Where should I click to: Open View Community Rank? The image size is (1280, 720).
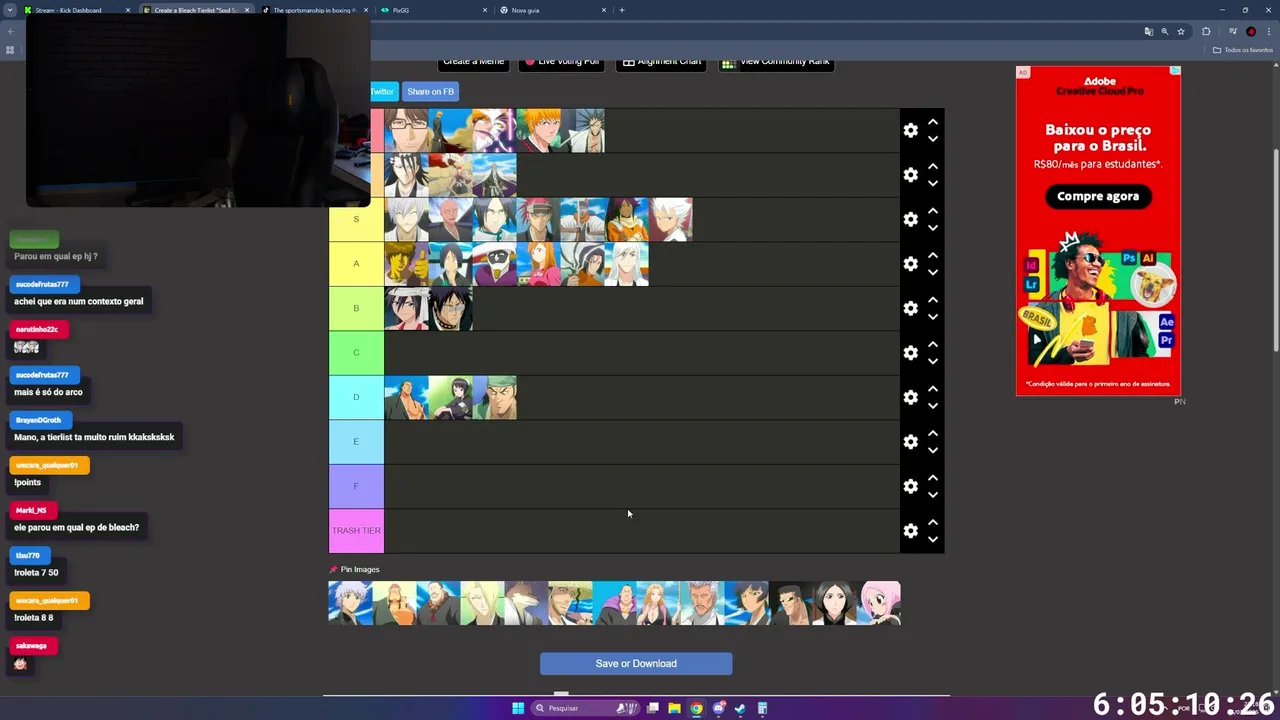(x=776, y=63)
